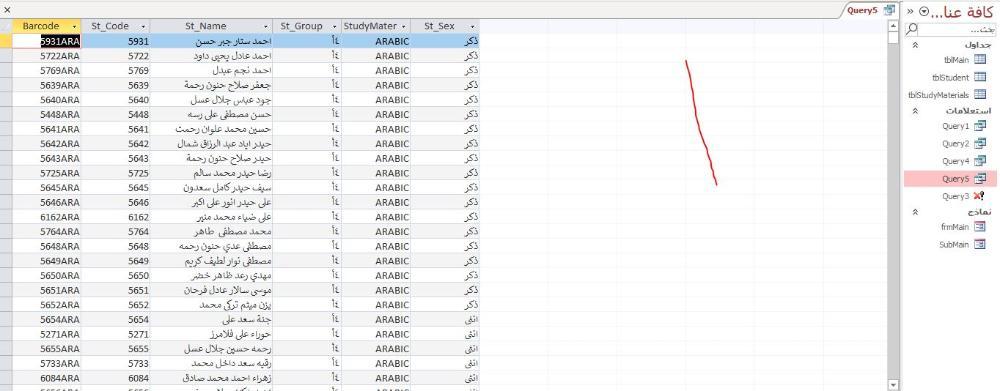Open the Query2 query icon
The height and width of the screenshot is (391, 1000).
click(x=980, y=144)
